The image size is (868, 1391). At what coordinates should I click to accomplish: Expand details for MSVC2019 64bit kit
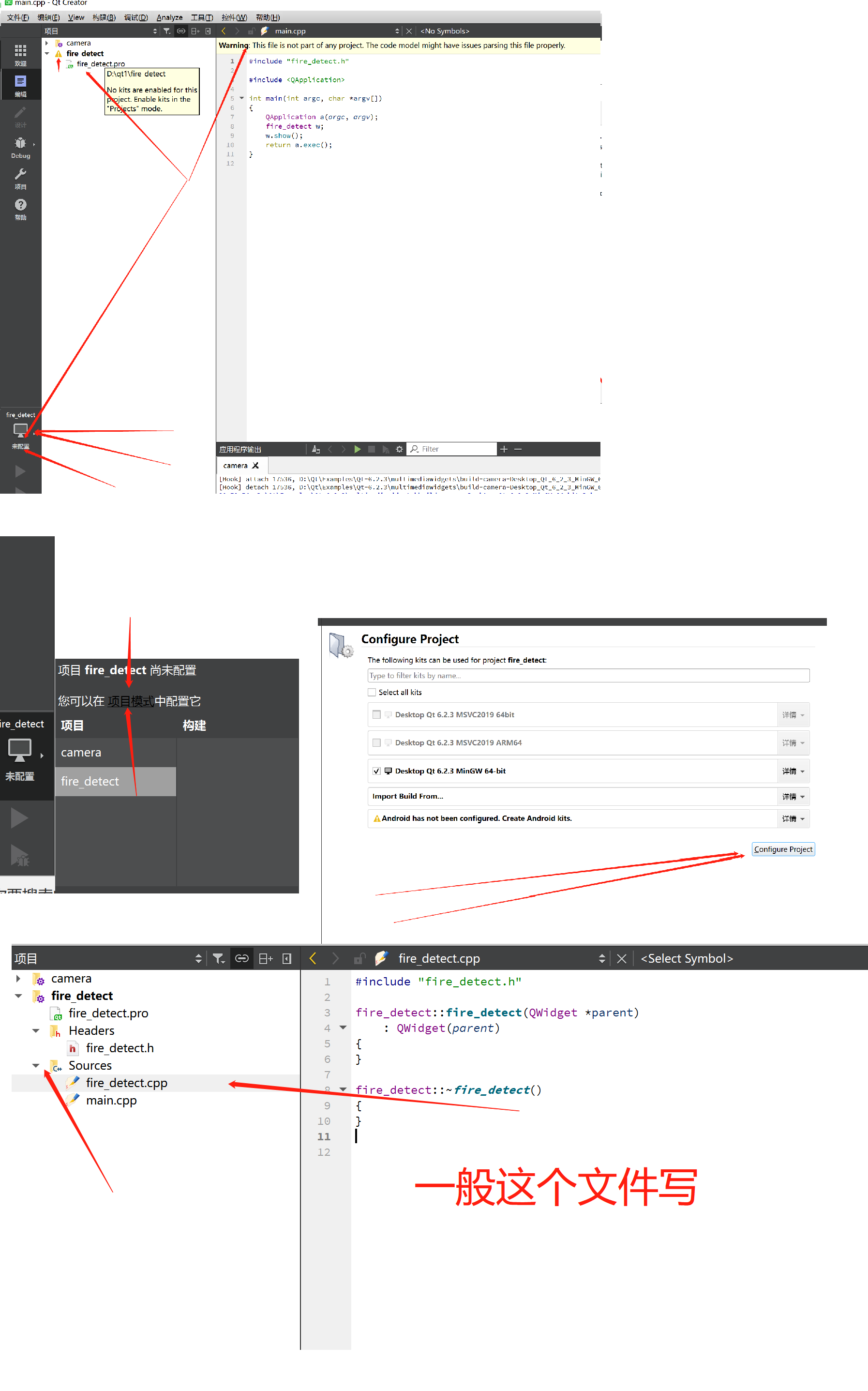click(793, 715)
